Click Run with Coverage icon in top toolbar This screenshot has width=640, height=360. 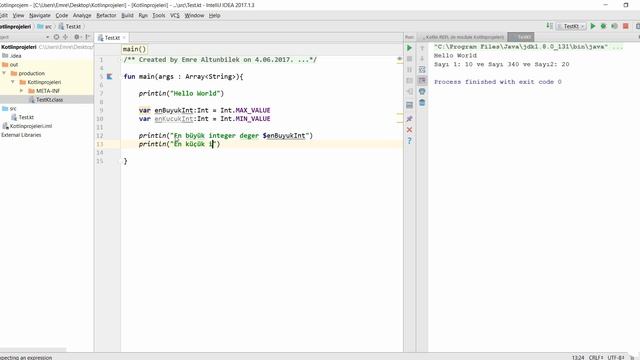[614, 26]
